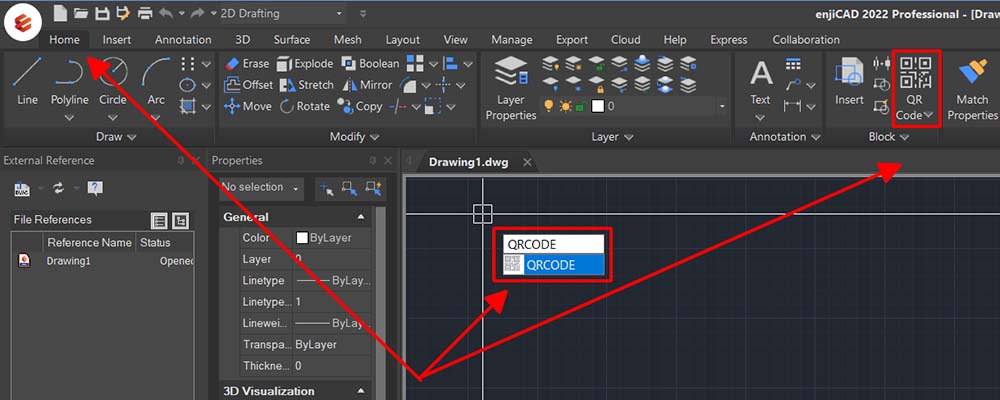Open the Surface ribbon tab
The height and width of the screenshot is (400, 1000).
coord(291,40)
